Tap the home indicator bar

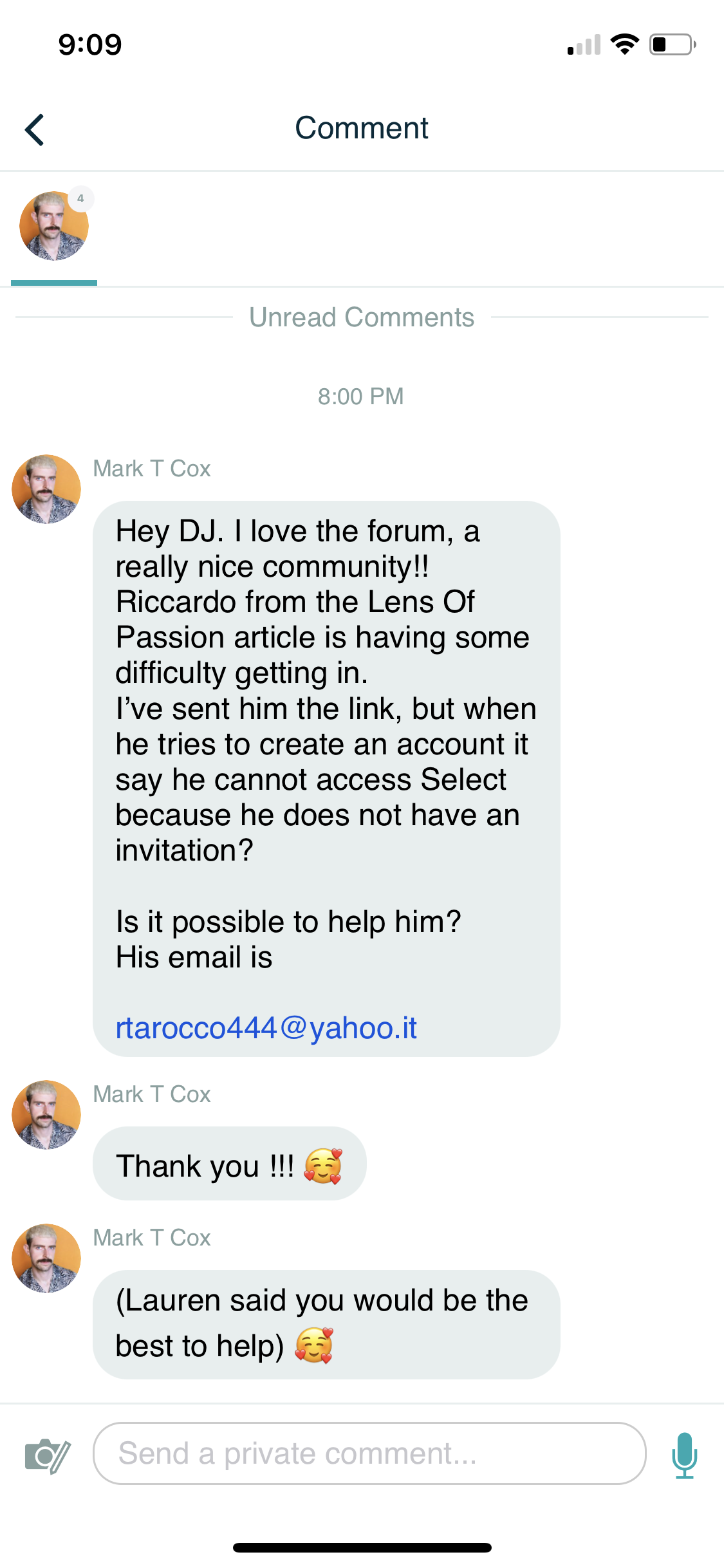[362, 1547]
